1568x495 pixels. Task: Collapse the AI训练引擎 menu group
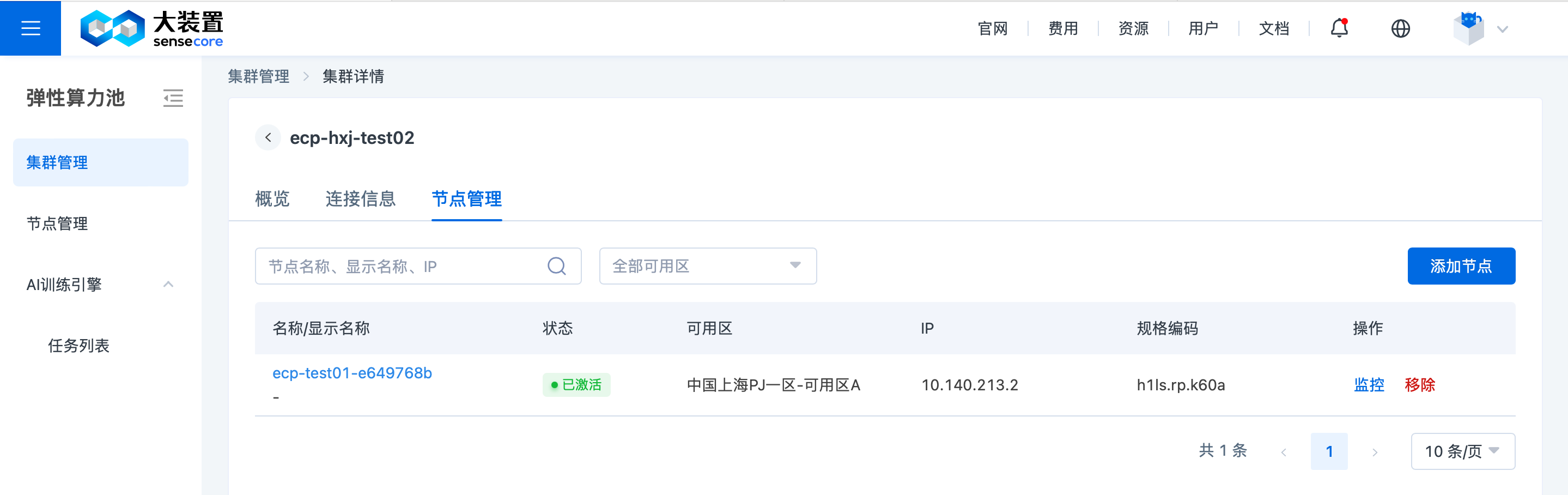[168, 285]
